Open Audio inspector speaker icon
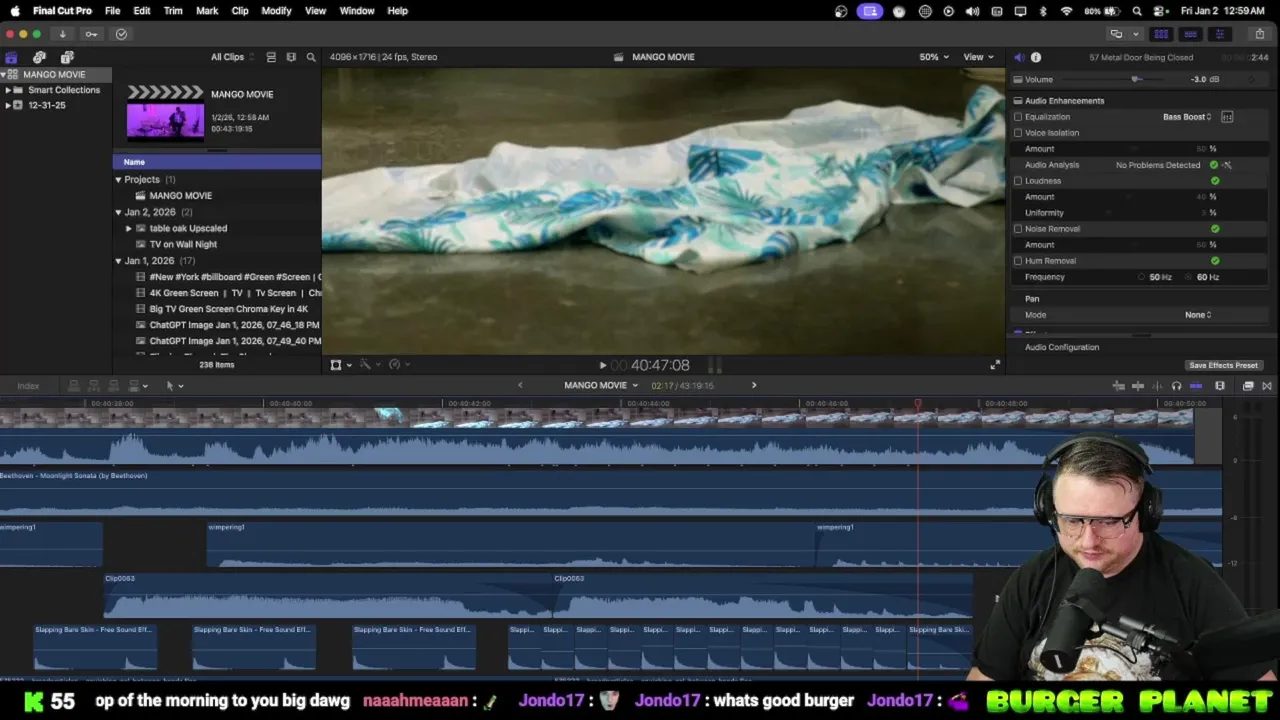The width and height of the screenshot is (1280, 720). pyautogui.click(x=1018, y=57)
